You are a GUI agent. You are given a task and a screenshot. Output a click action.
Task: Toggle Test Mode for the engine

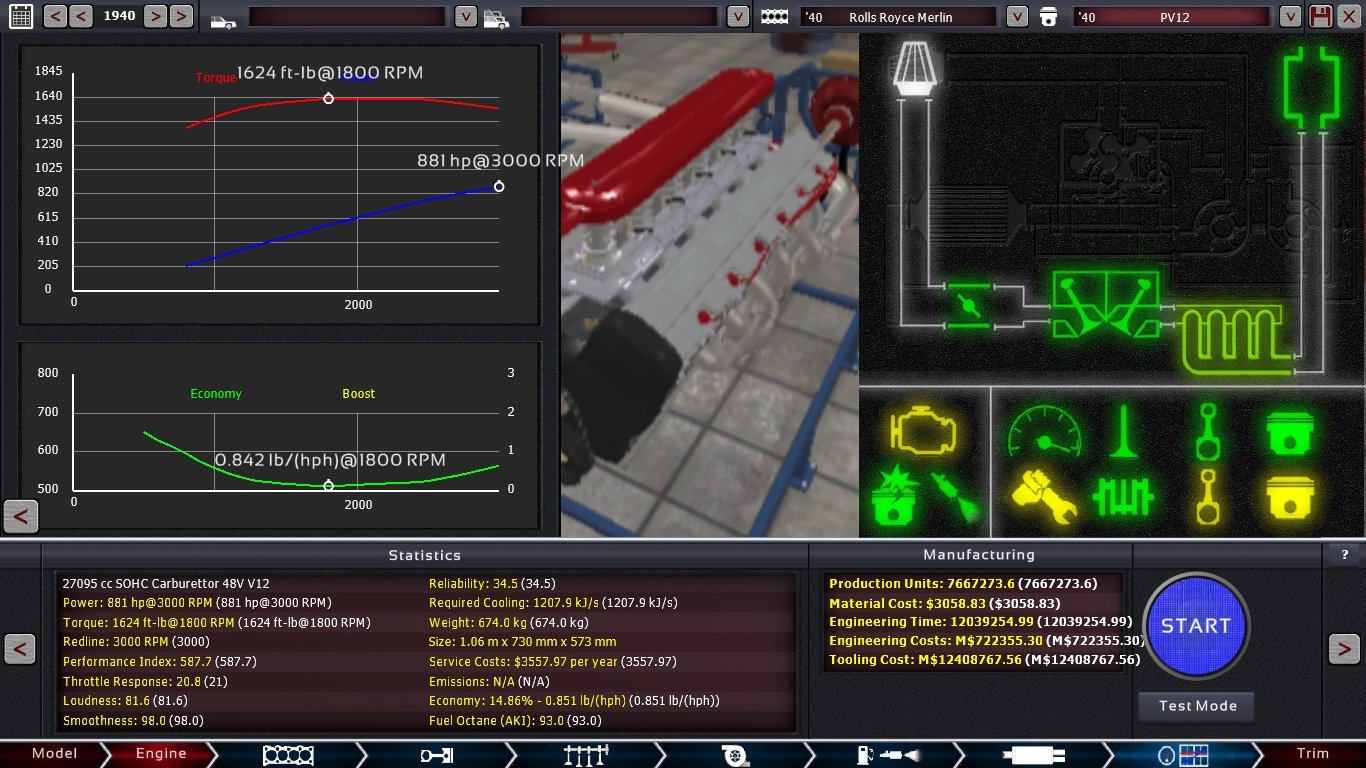[x=1195, y=706]
